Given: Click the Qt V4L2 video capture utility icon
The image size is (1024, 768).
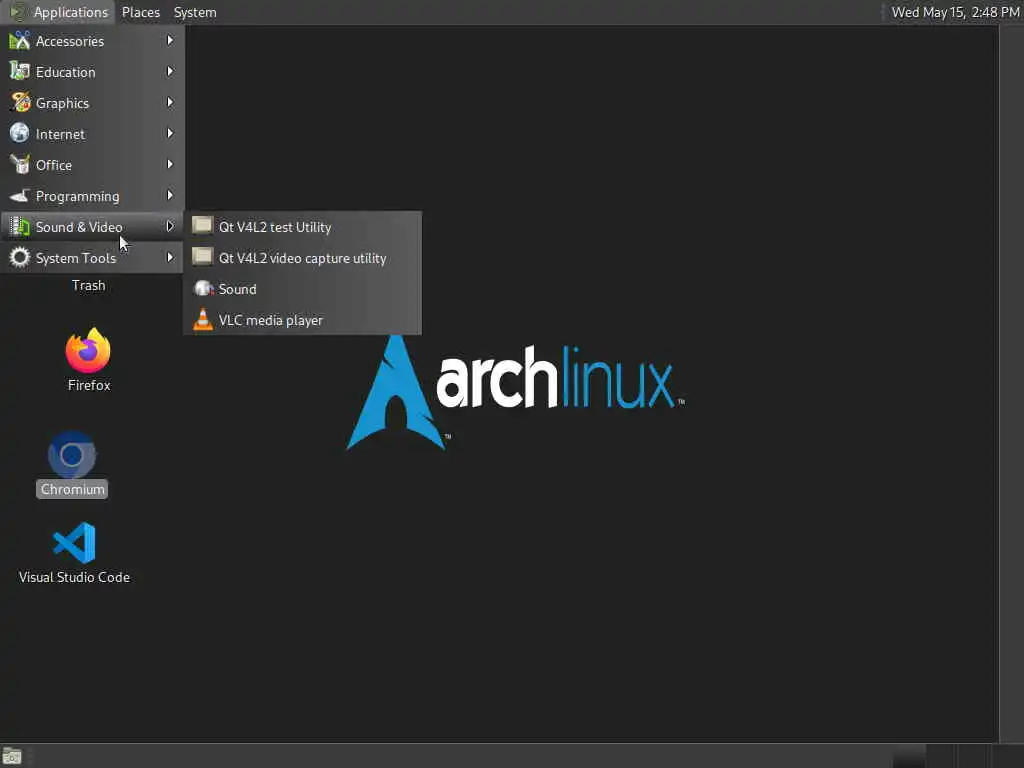Looking at the screenshot, I should coord(202,257).
